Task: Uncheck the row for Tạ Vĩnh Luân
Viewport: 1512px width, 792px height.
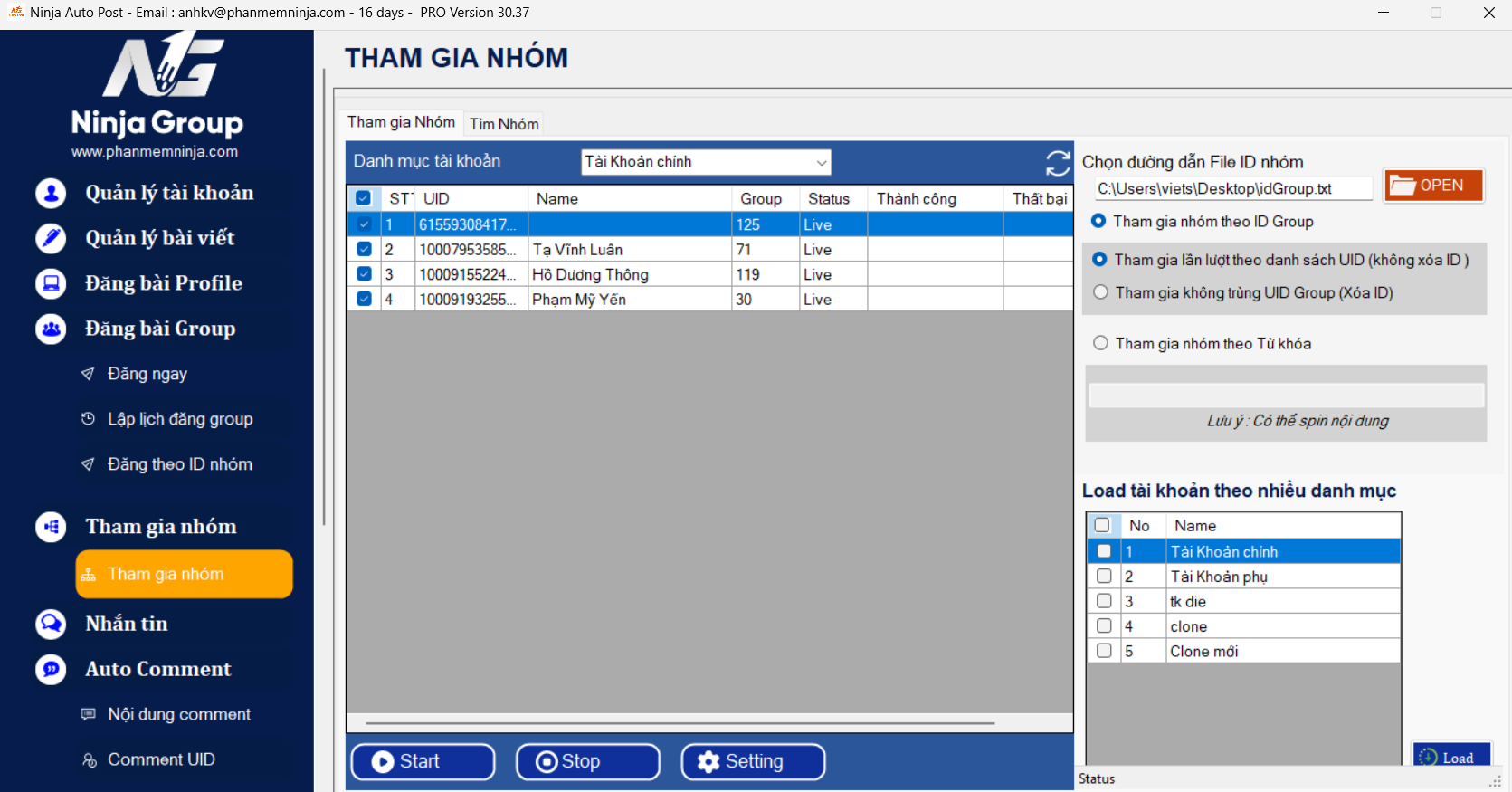Action: coord(364,249)
